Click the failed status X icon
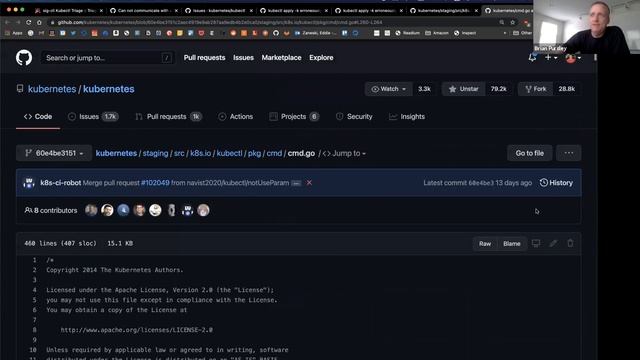This screenshot has width=640, height=360. point(309,183)
